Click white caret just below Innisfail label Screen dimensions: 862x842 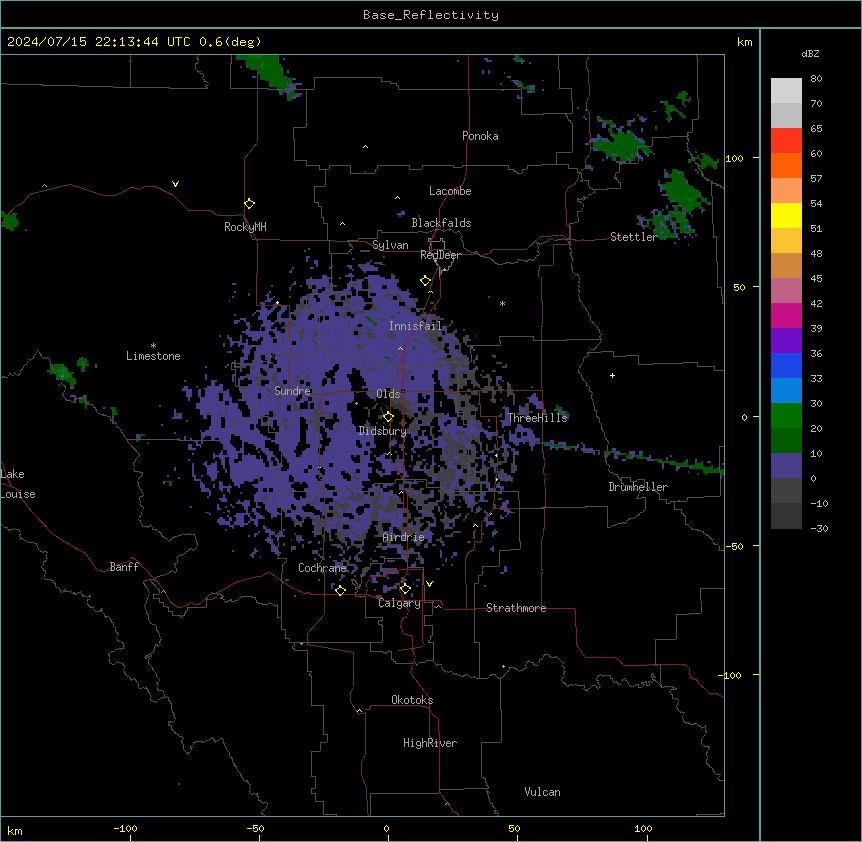[x=400, y=348]
